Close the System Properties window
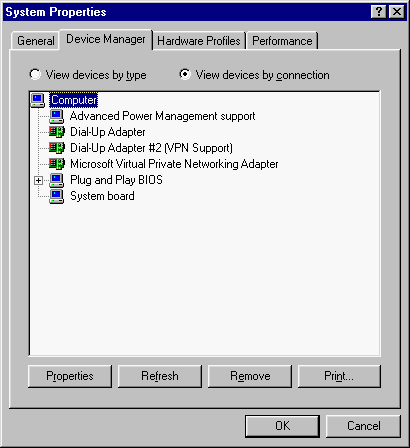Image resolution: width=410 pixels, height=448 pixels. pos(397,12)
